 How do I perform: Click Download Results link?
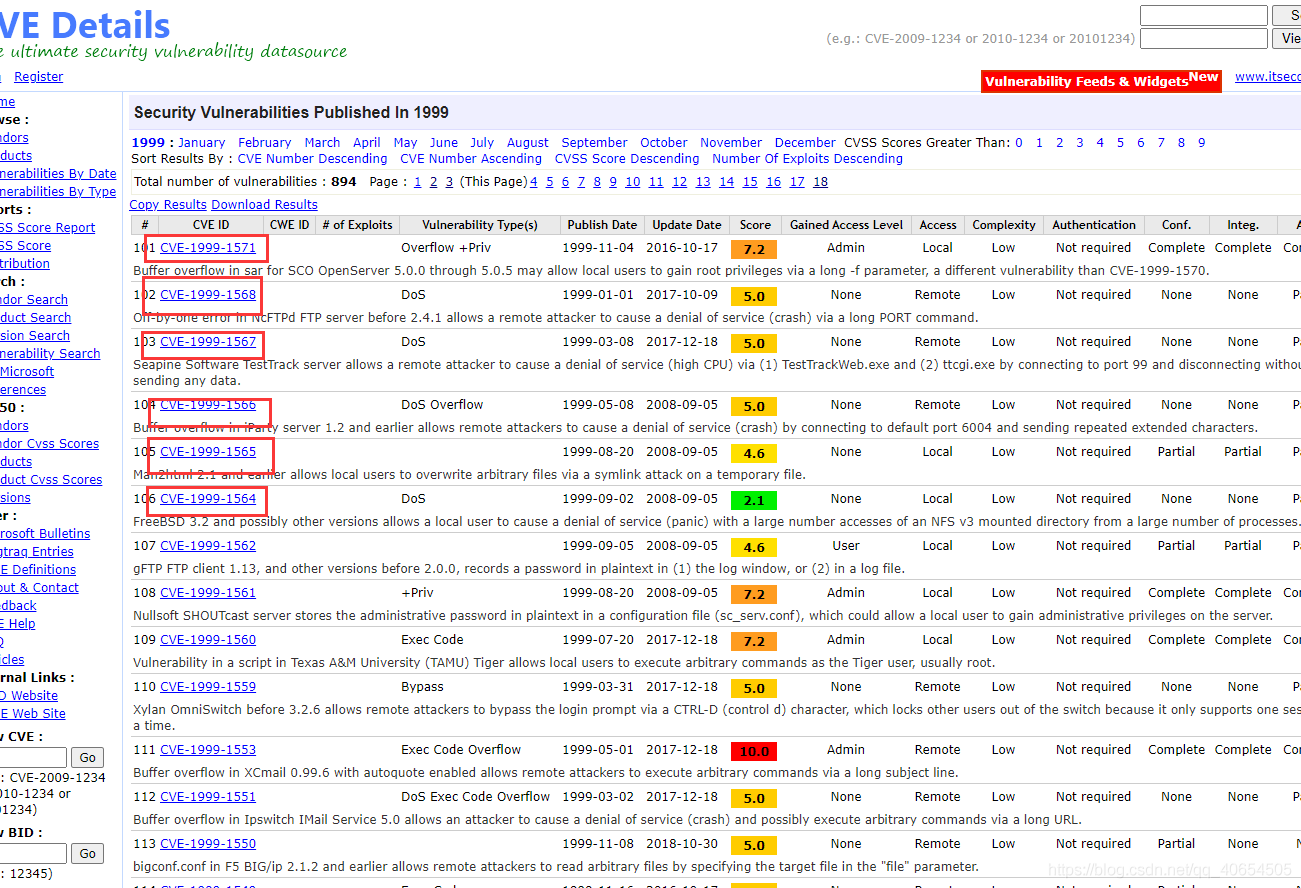(x=264, y=205)
